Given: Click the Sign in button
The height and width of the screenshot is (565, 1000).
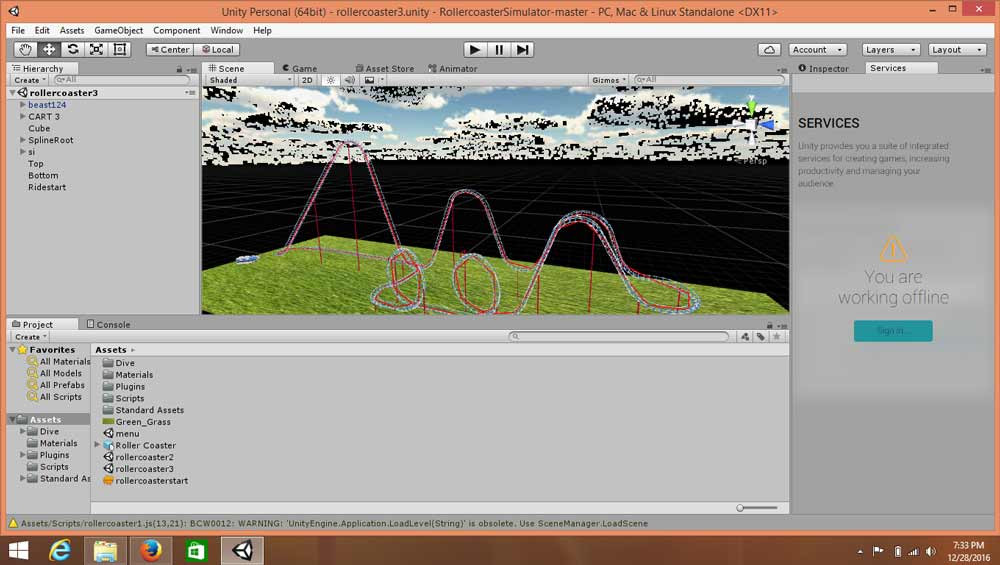Looking at the screenshot, I should click(893, 330).
